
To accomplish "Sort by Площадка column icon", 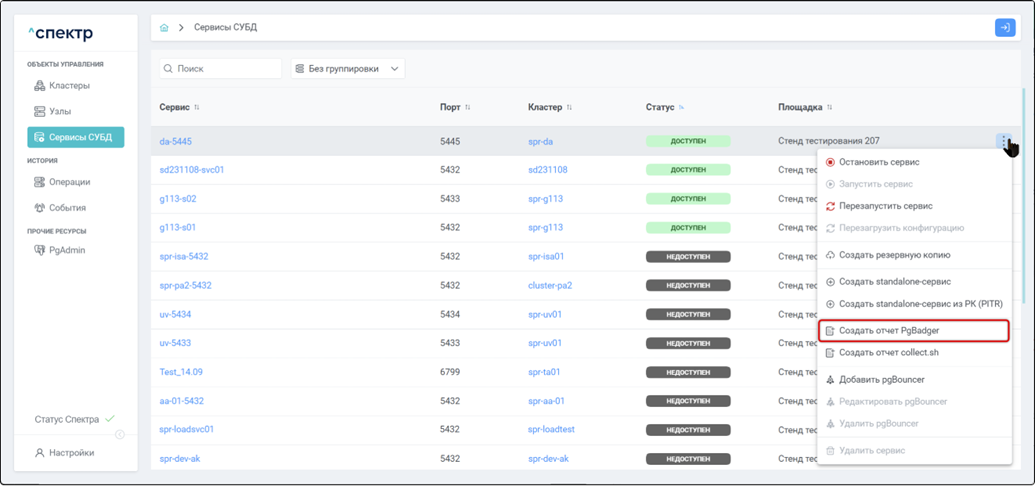I will (830, 108).
